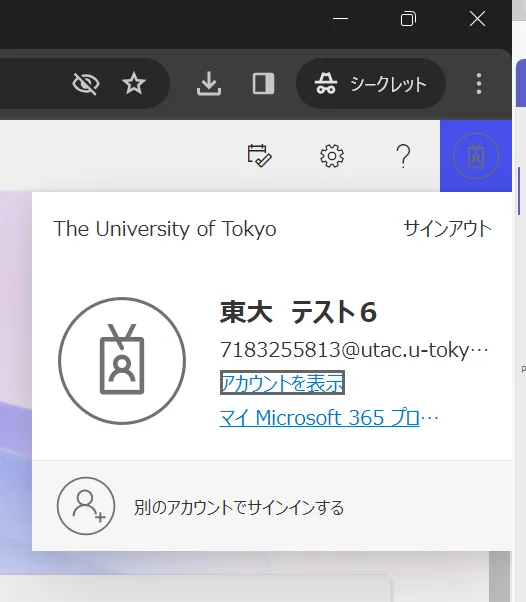This screenshot has width=526, height=602.
Task: Click the アカウントを表示 link
Action: [282, 383]
